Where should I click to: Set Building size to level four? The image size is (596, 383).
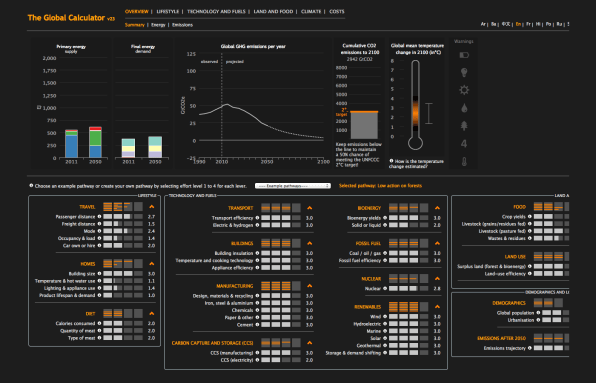pyautogui.click(x=138, y=274)
